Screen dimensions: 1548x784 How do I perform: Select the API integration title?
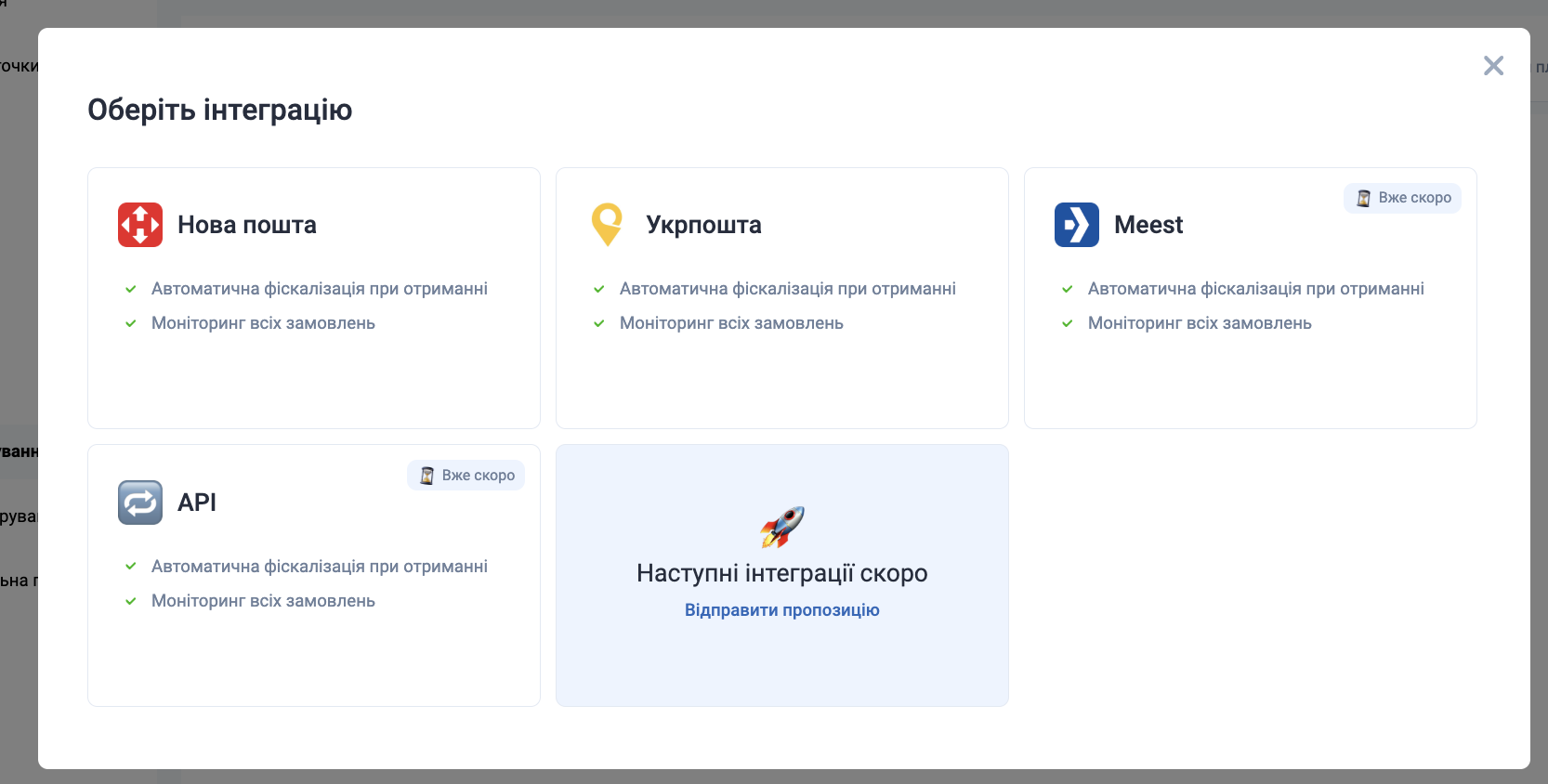click(197, 503)
